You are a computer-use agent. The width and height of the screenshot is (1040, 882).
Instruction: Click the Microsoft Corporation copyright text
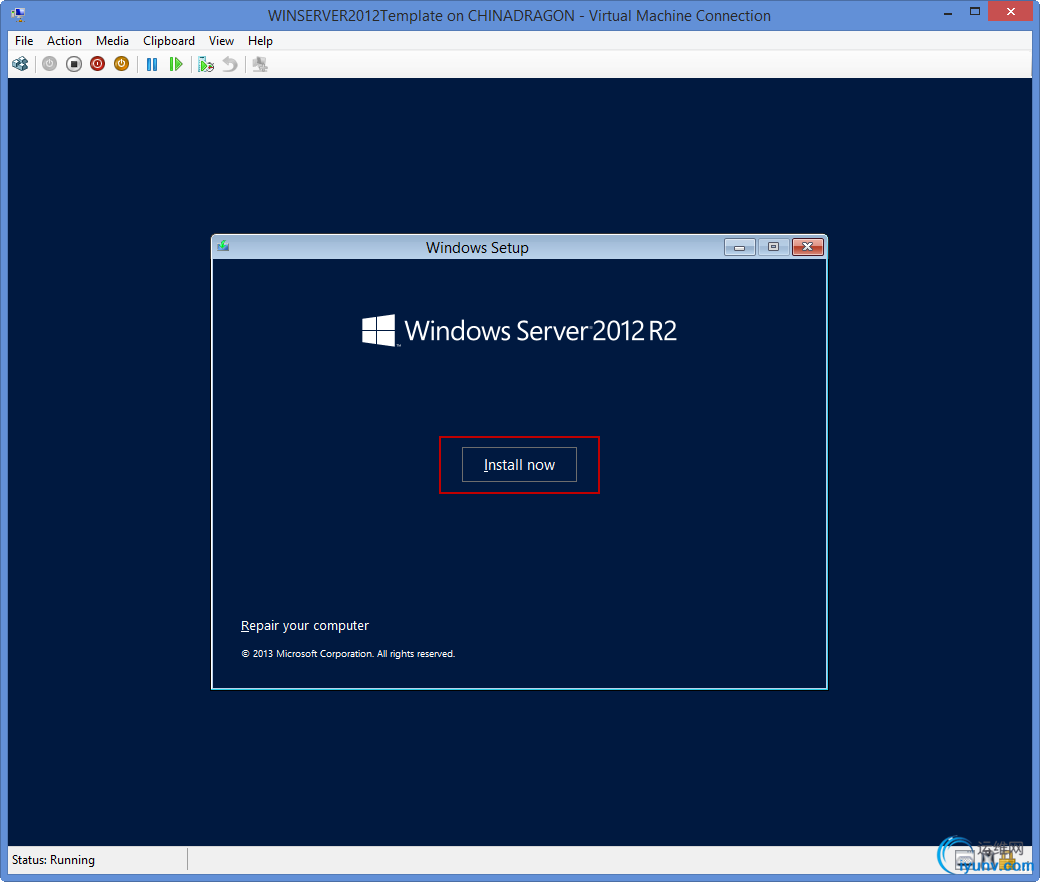(348, 654)
